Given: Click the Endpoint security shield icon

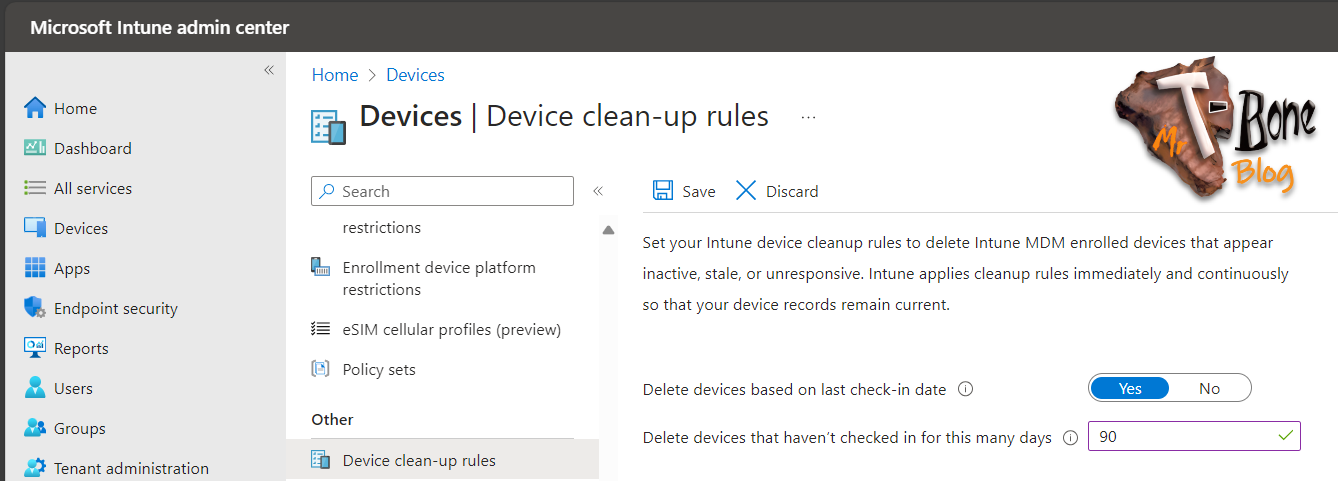Looking at the screenshot, I should 35,308.
